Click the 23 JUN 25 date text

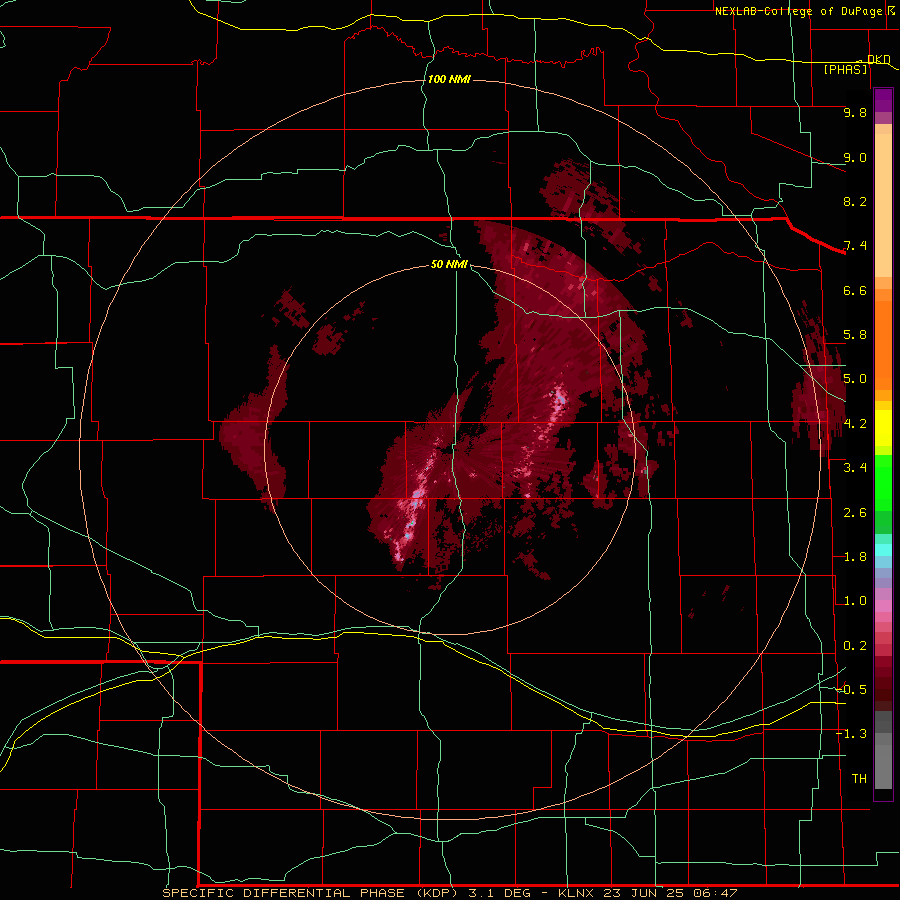click(x=641, y=893)
